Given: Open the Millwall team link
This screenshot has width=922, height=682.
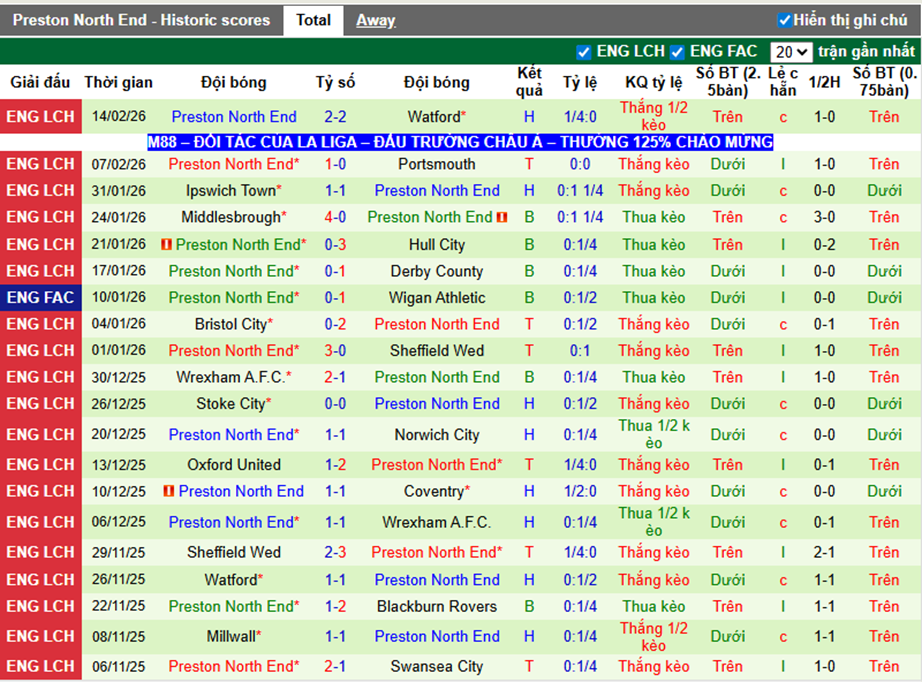Looking at the screenshot, I should [233, 636].
